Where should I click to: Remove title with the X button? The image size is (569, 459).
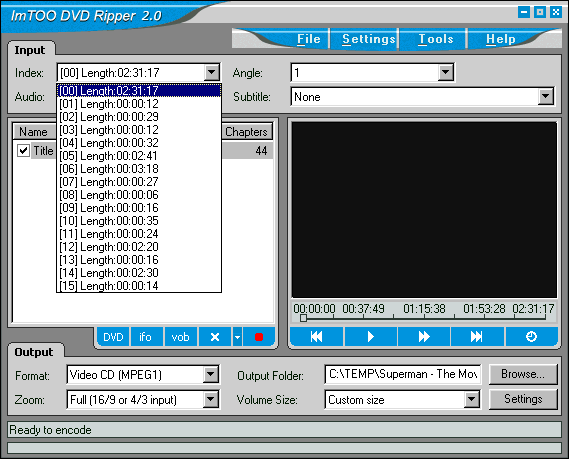[215, 337]
